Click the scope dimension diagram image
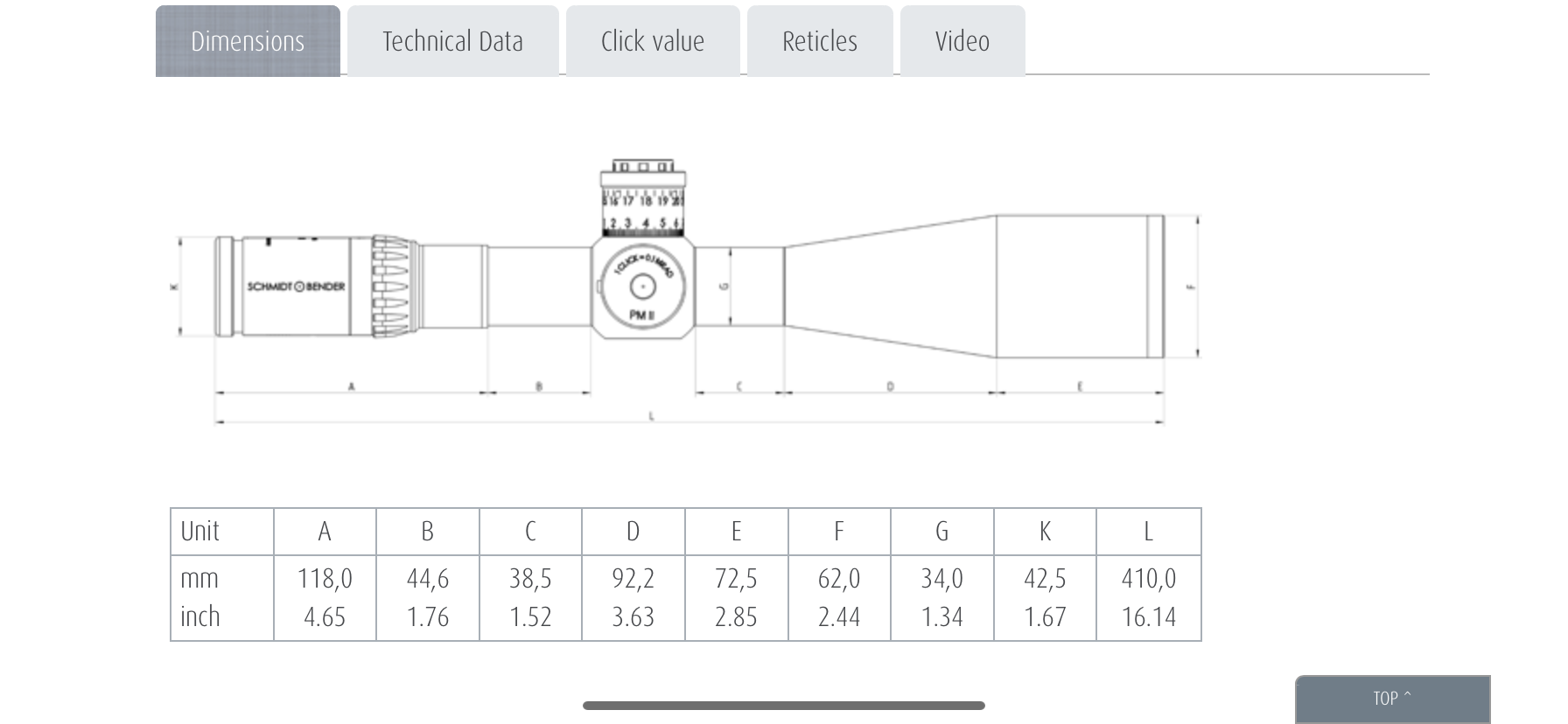This screenshot has width=1568, height=724. tap(687, 293)
